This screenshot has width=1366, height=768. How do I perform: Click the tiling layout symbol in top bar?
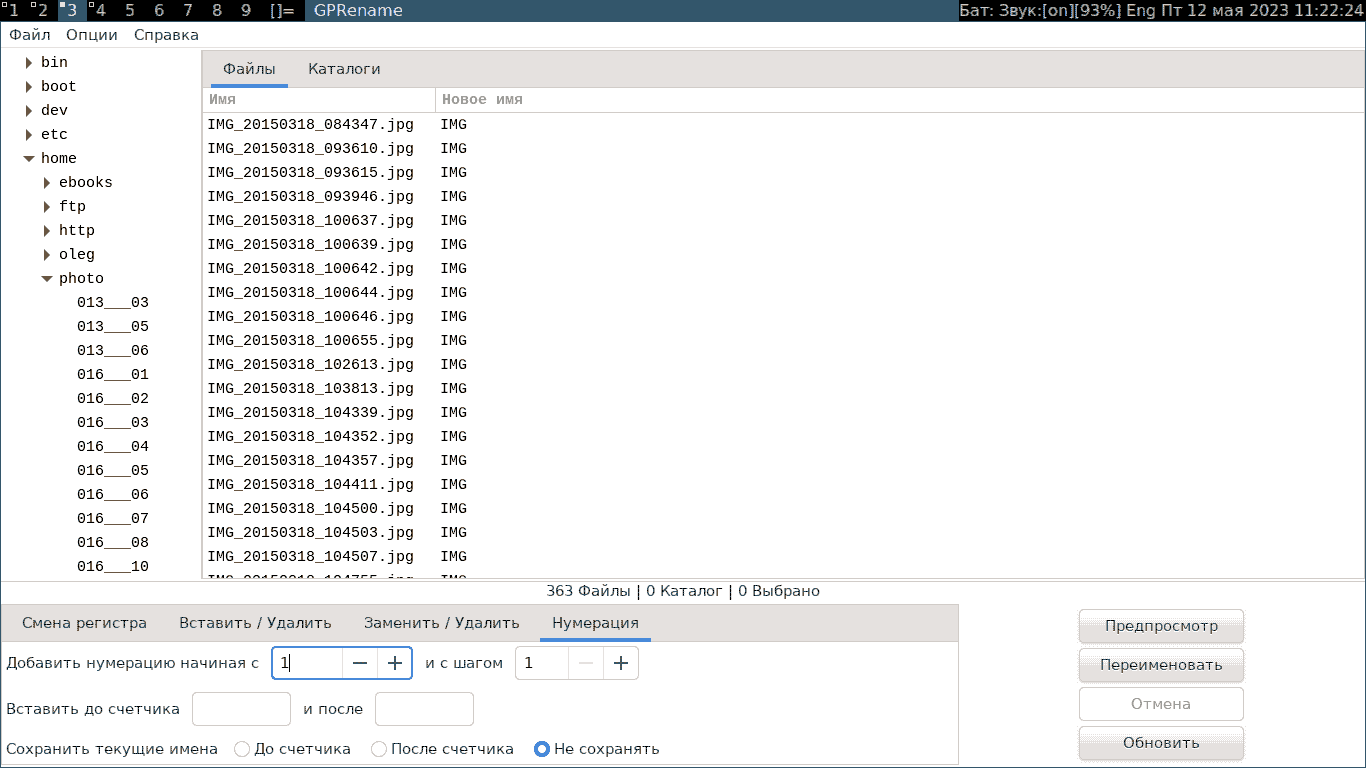click(x=282, y=10)
